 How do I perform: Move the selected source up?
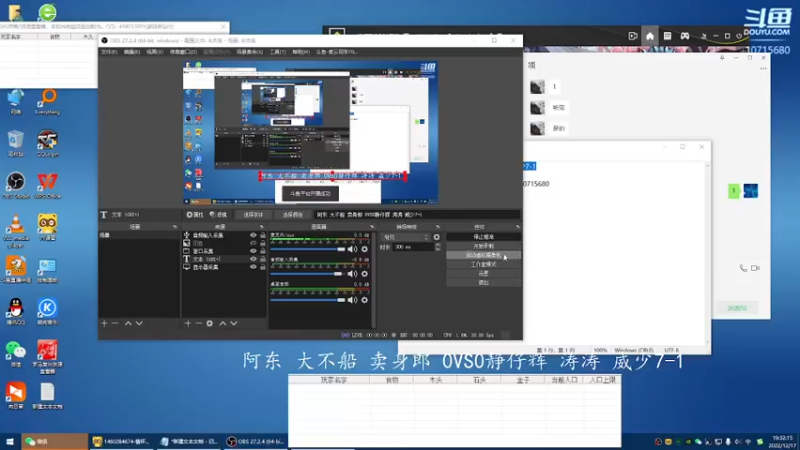pos(223,323)
